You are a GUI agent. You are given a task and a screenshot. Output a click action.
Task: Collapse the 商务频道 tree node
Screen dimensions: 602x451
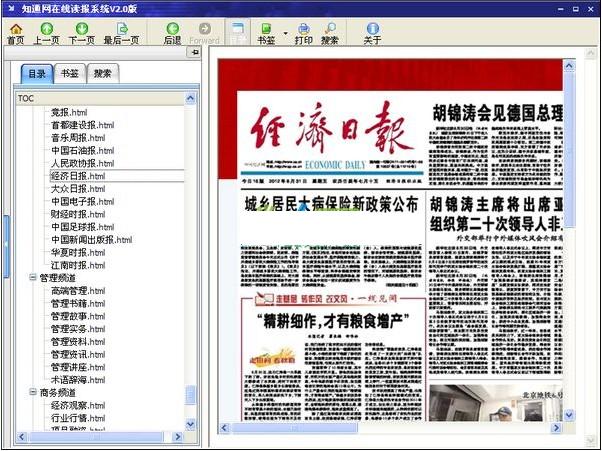point(32,393)
